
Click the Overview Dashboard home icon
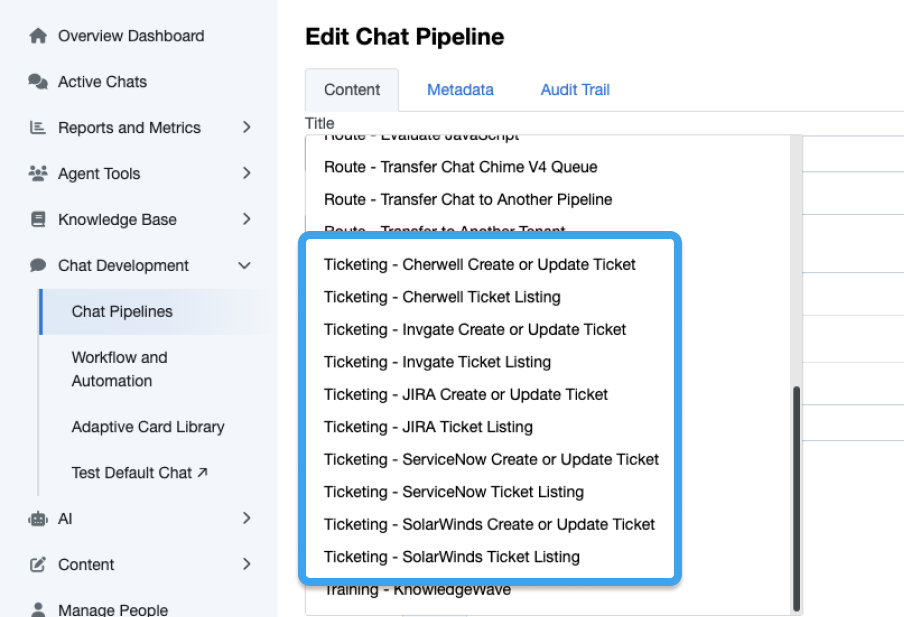(x=38, y=36)
